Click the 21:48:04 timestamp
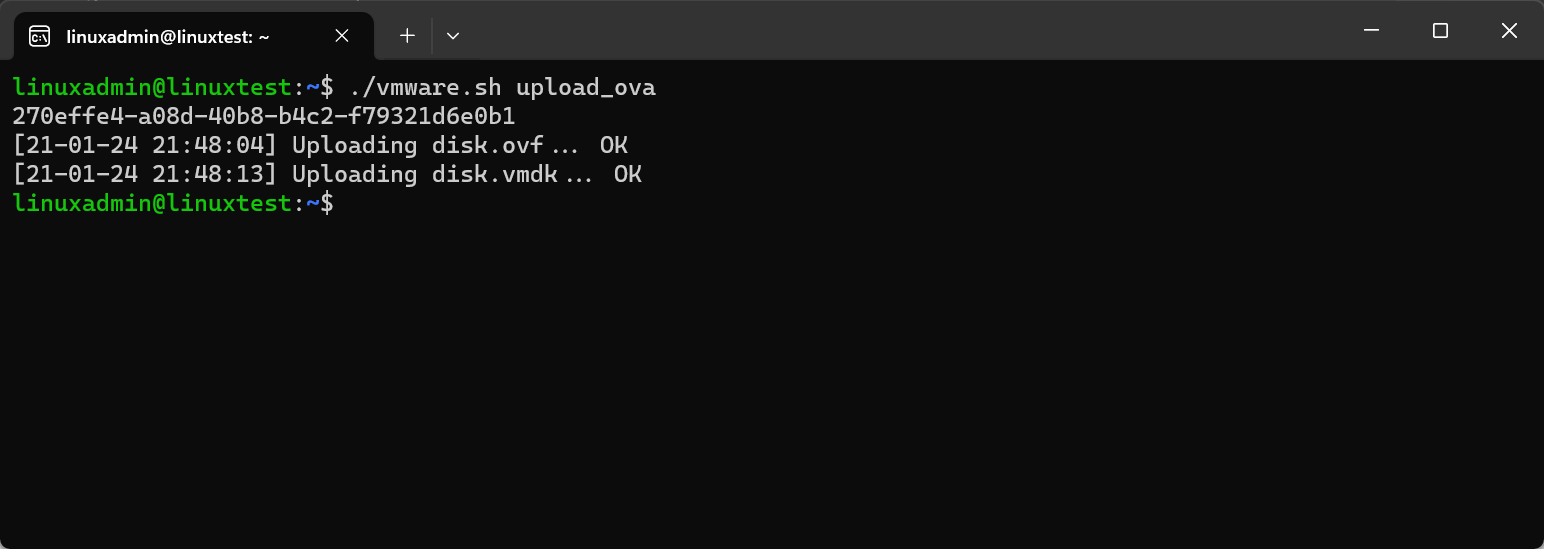Viewport: 1544px width, 549px height. click(214, 145)
